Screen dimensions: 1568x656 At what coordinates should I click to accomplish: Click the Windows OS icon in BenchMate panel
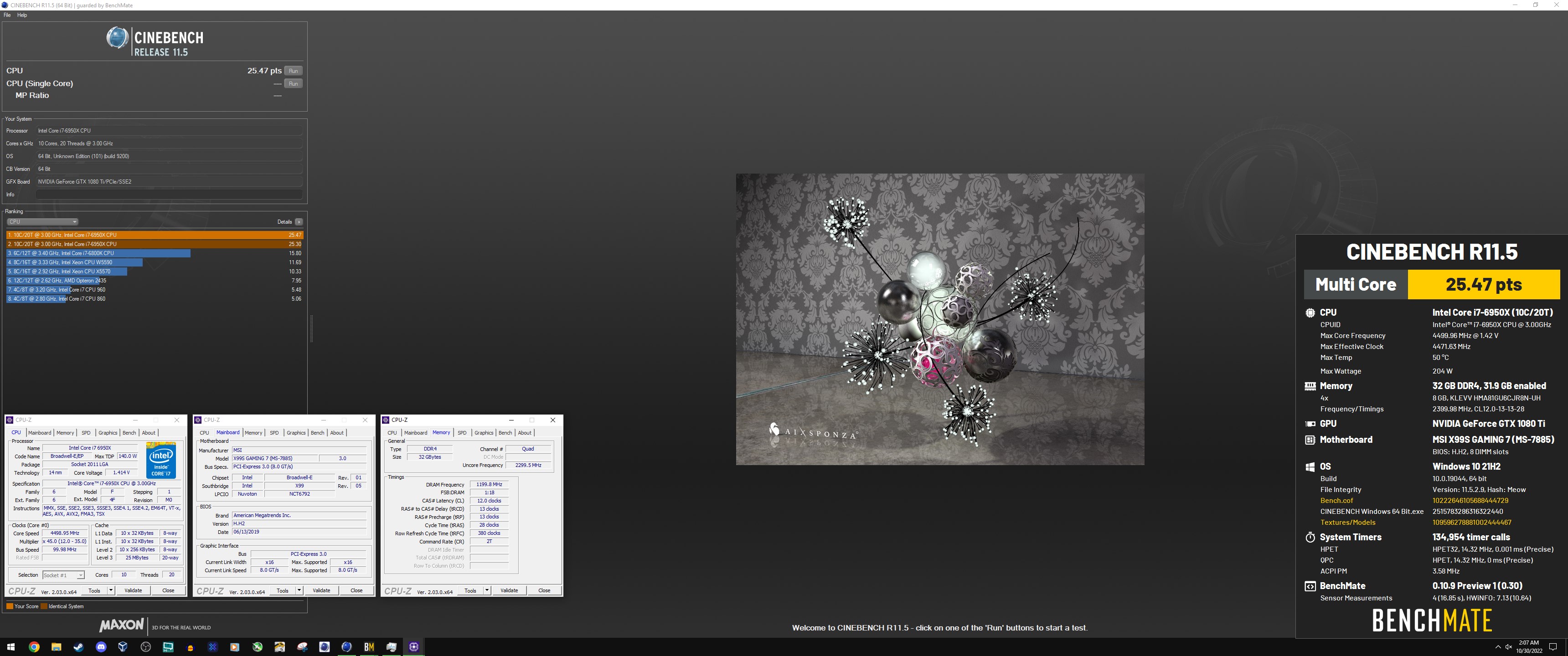pyautogui.click(x=1310, y=467)
